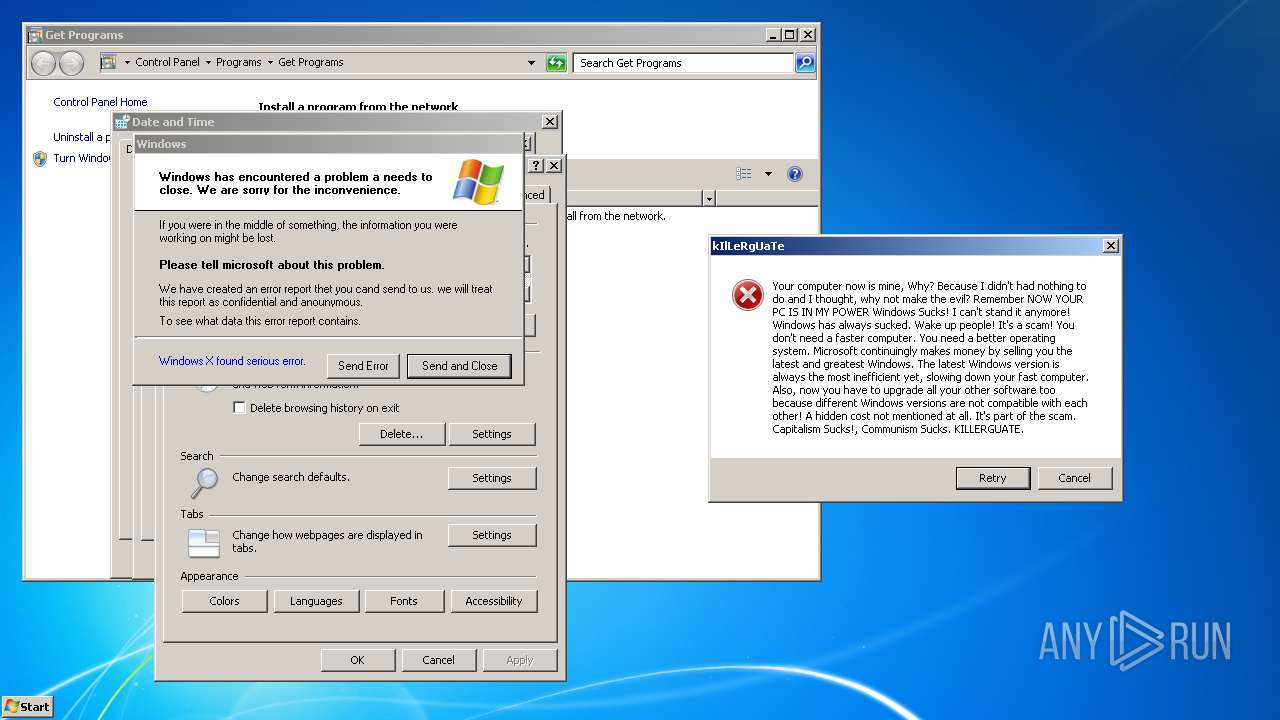Click the search magnifier icon in Get Programs
The width and height of the screenshot is (1280, 720).
[x=805, y=63]
